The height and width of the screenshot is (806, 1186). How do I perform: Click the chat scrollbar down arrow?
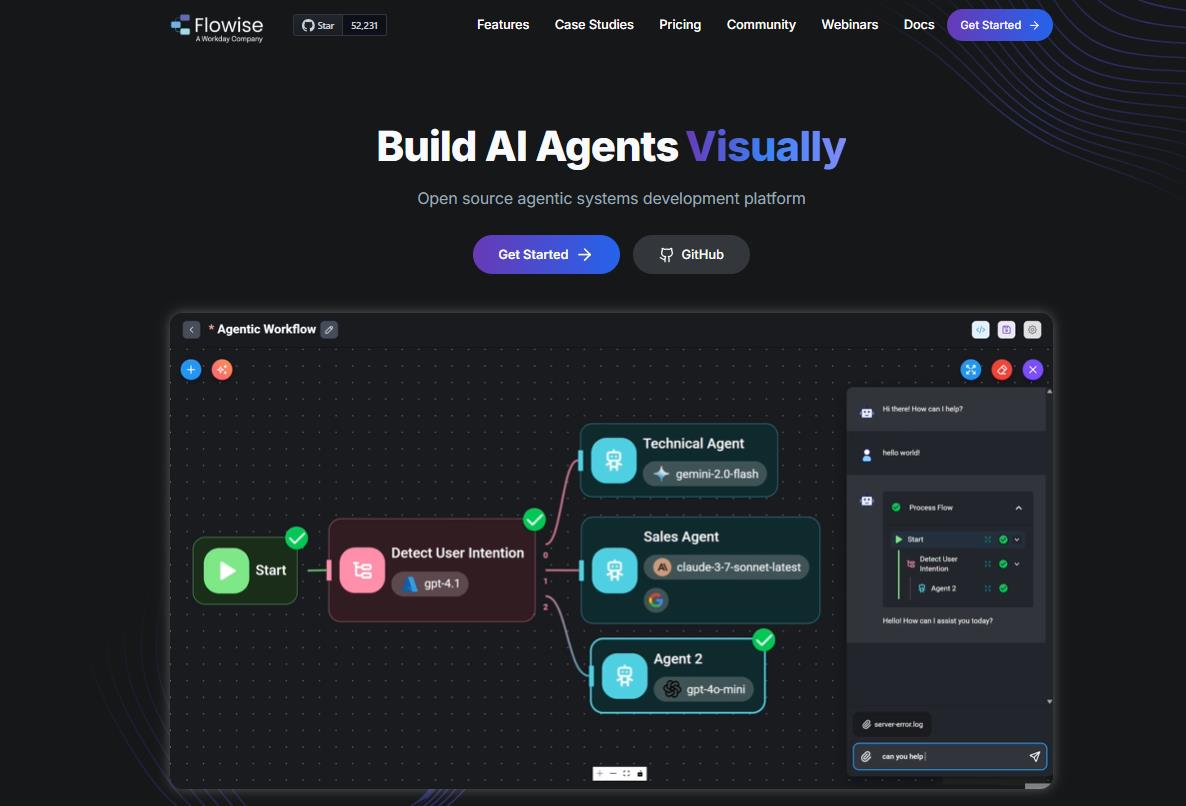coord(1049,702)
